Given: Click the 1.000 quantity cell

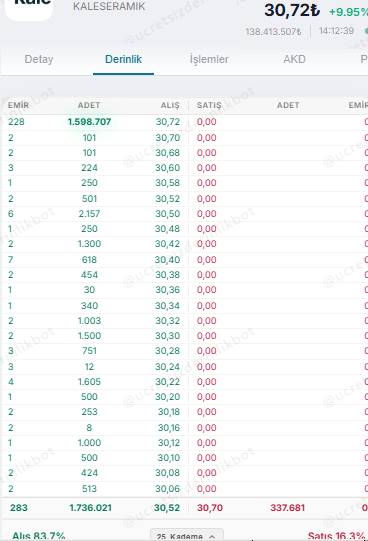Looking at the screenshot, I should 89,442.
